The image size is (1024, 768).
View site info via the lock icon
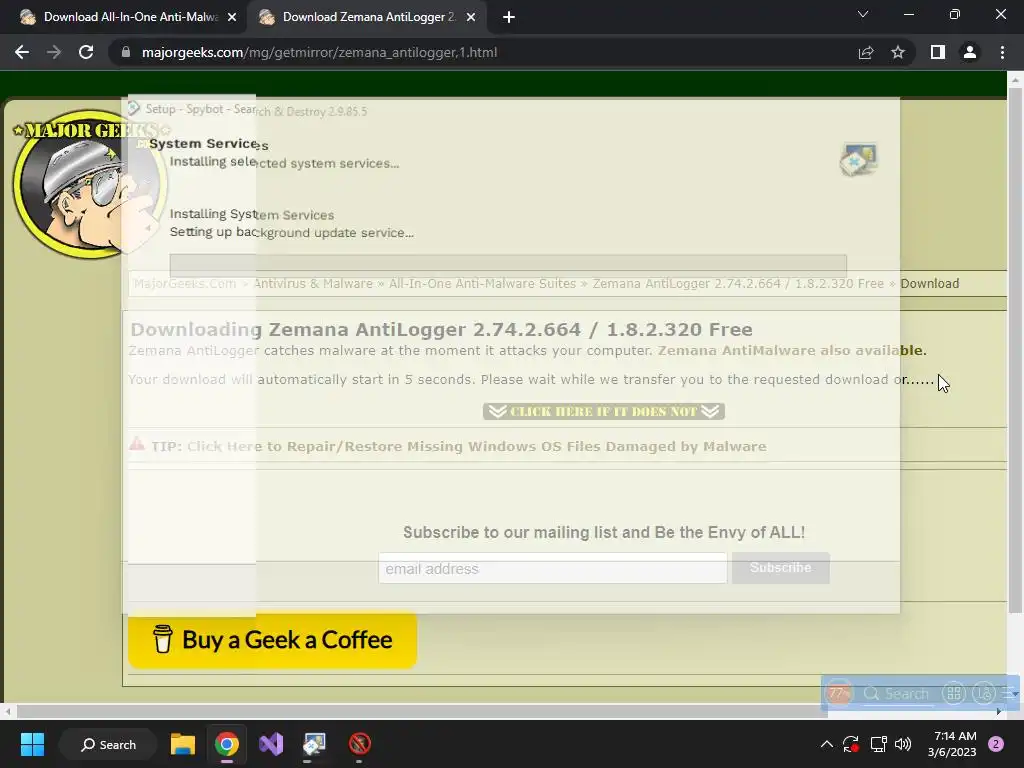click(126, 52)
